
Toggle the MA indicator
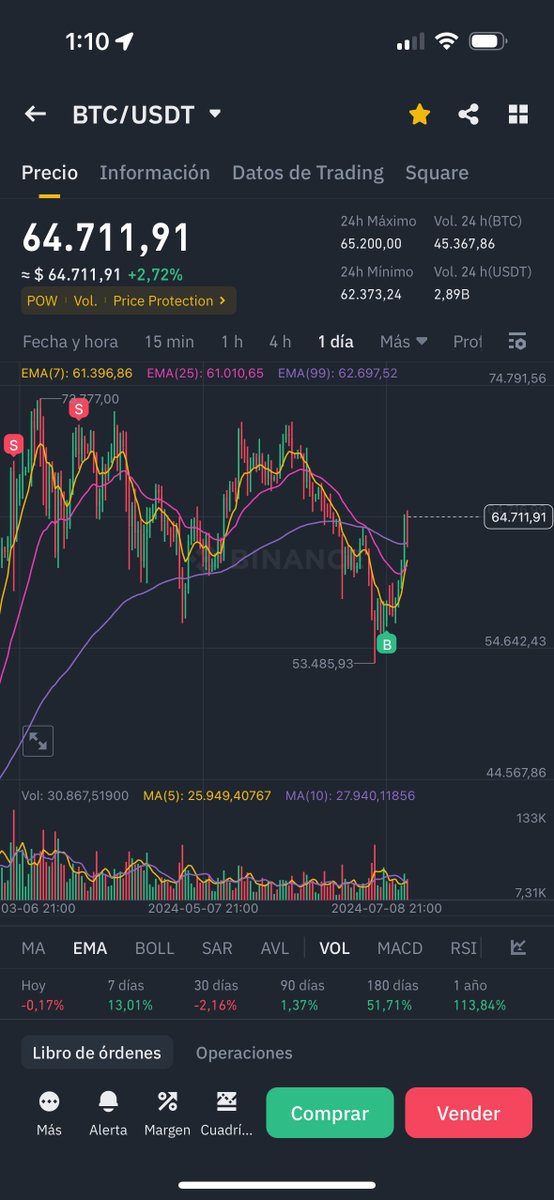tap(33, 948)
